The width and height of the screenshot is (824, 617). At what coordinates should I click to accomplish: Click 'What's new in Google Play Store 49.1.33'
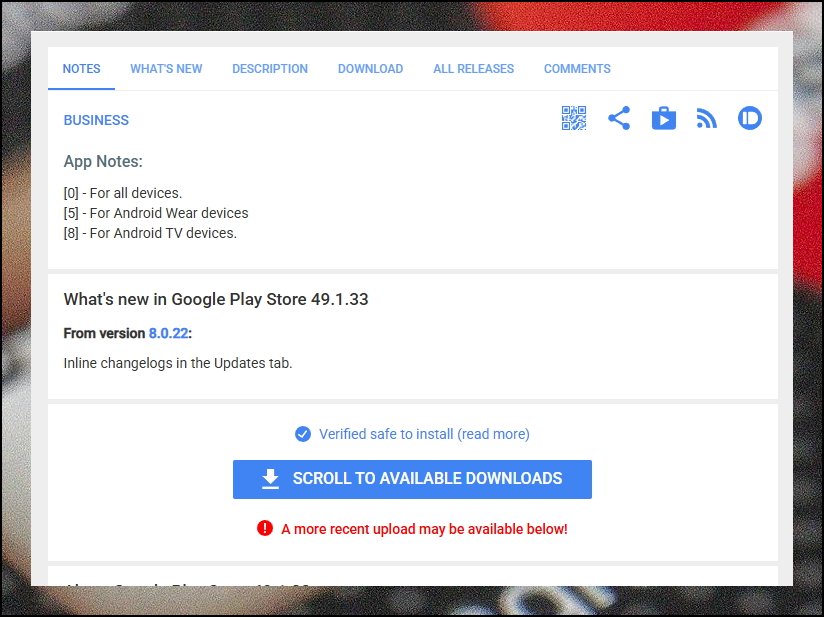[x=216, y=299]
